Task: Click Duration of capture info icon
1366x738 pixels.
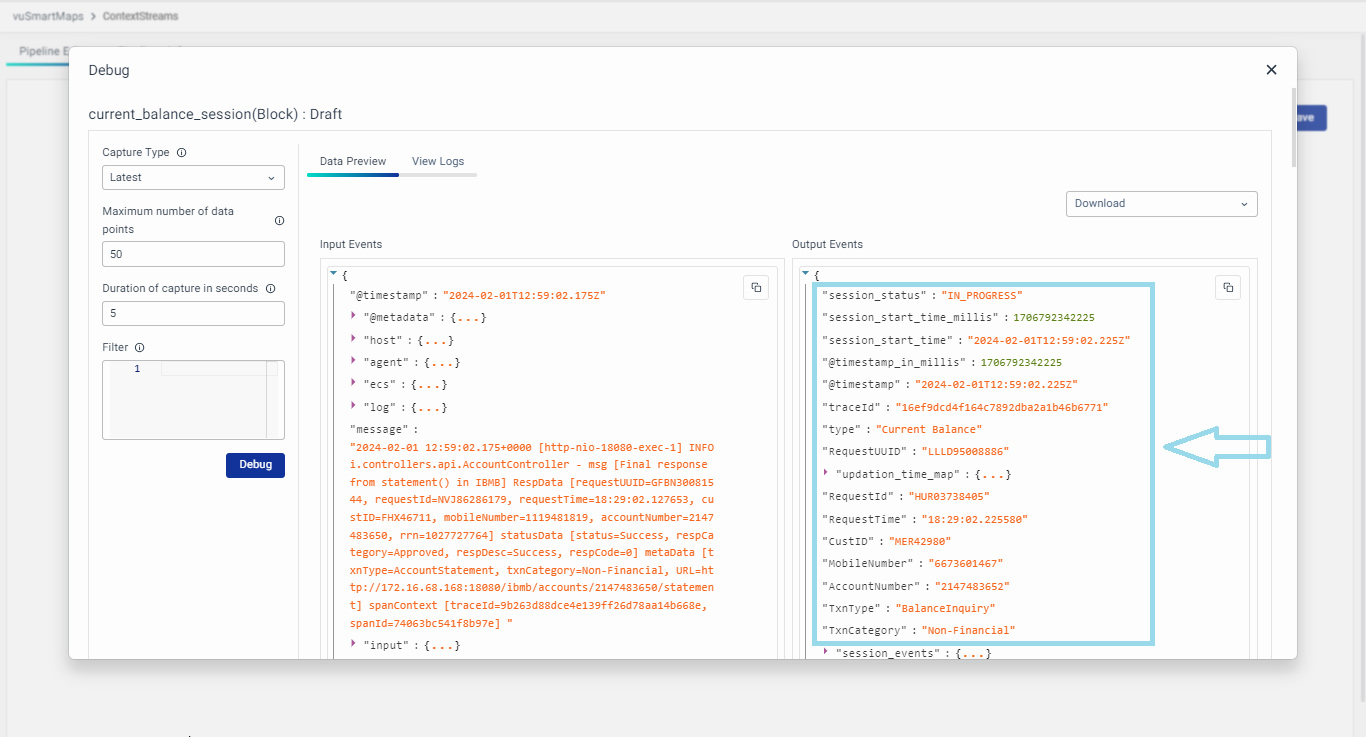Action: [269, 288]
